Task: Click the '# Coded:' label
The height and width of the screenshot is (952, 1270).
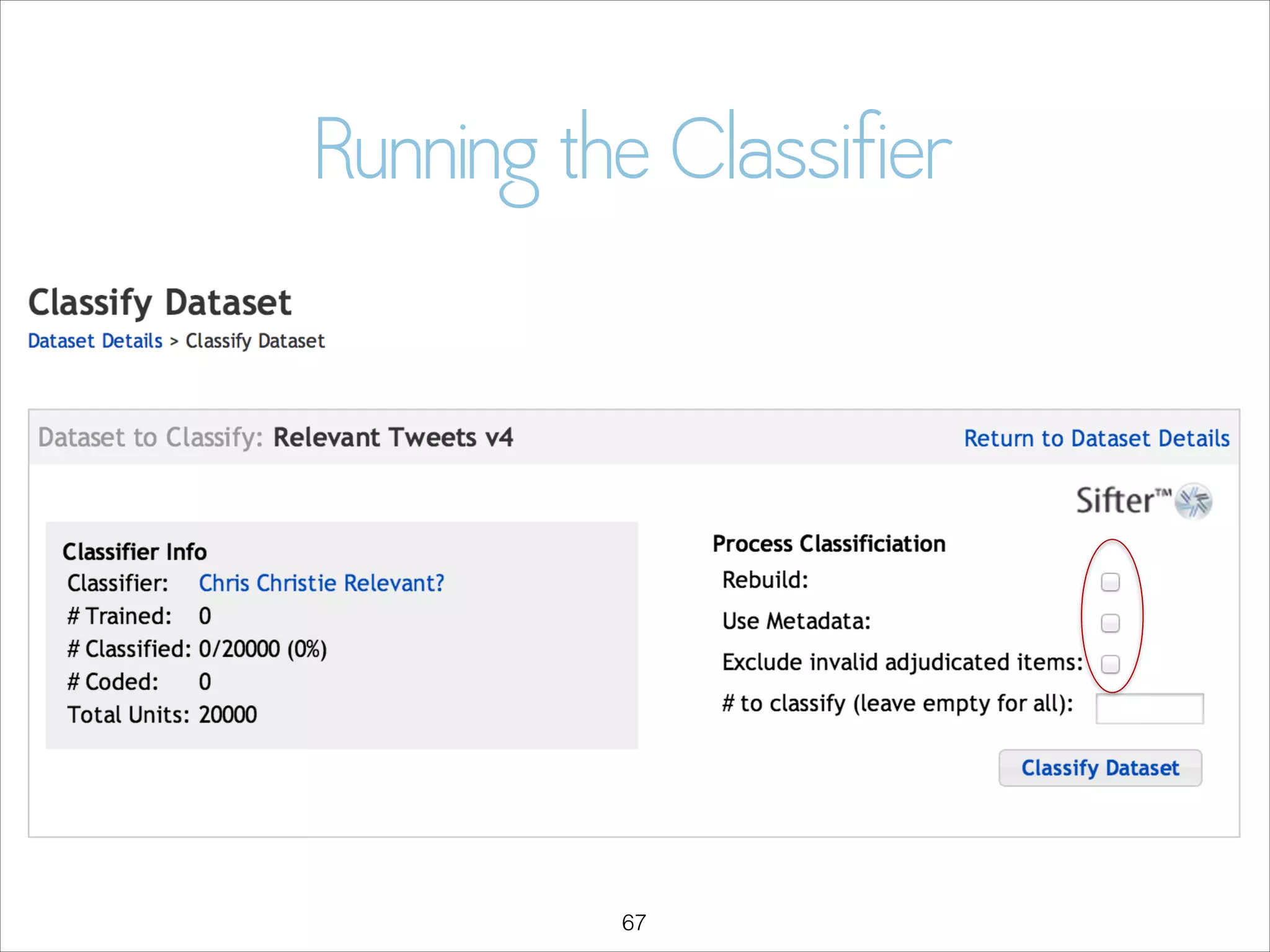Action: pyautogui.click(x=113, y=682)
